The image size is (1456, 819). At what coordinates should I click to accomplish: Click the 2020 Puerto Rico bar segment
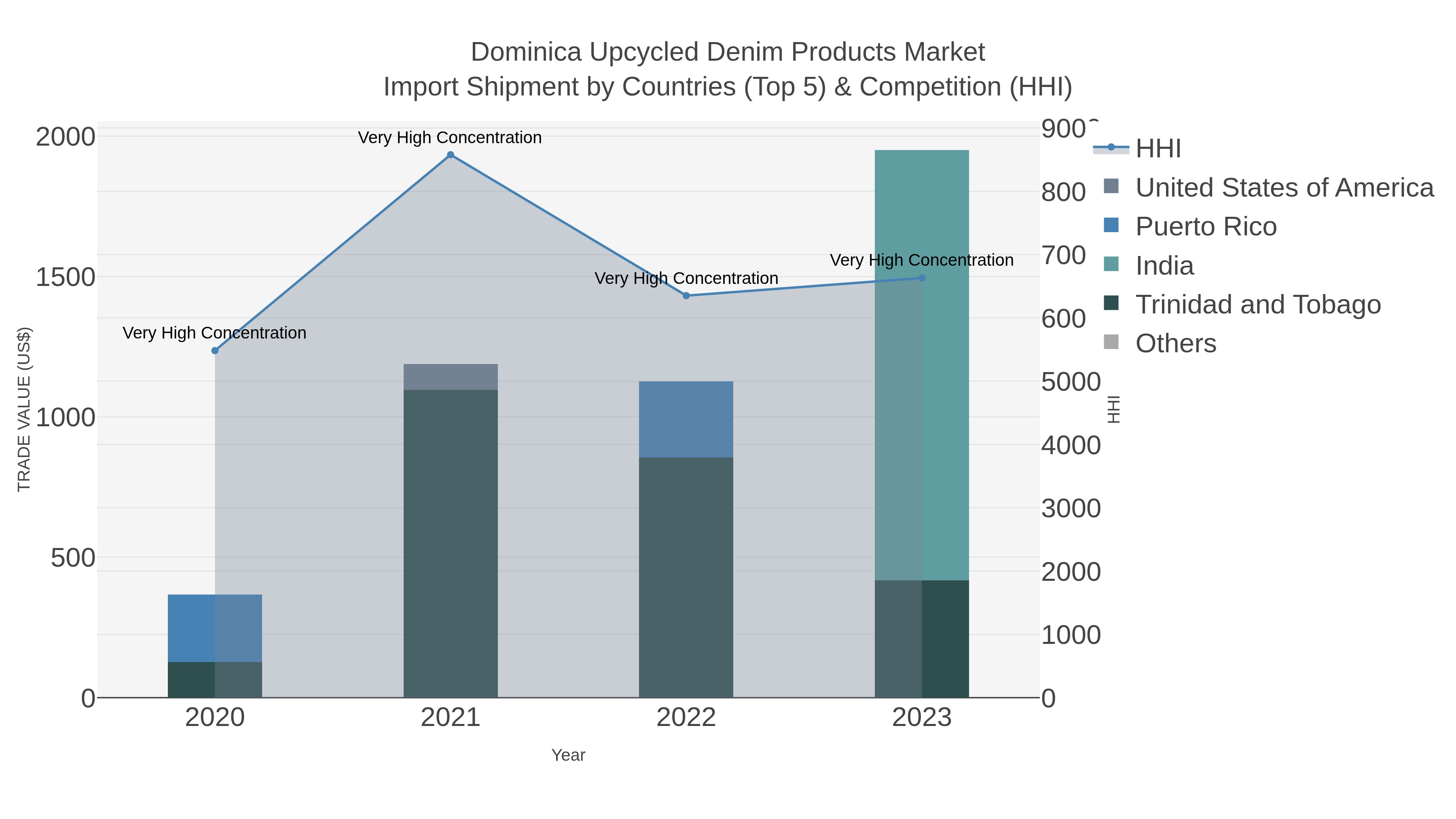[x=215, y=628]
